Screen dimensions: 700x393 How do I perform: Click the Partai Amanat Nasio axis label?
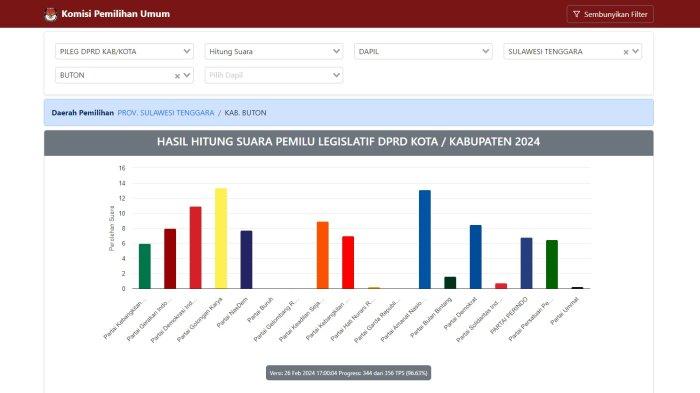click(403, 320)
